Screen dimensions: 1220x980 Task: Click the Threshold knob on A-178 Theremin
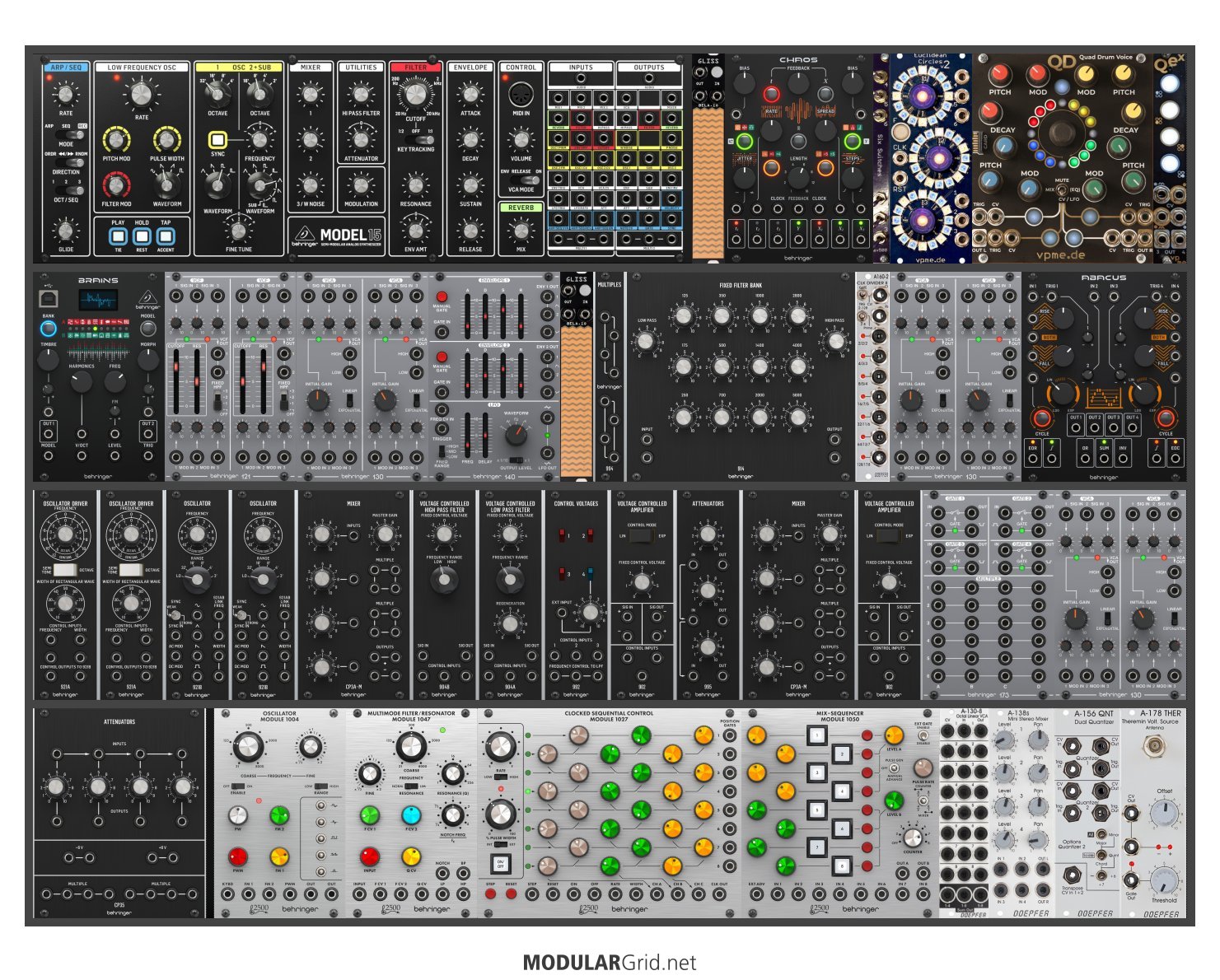[x=1164, y=881]
